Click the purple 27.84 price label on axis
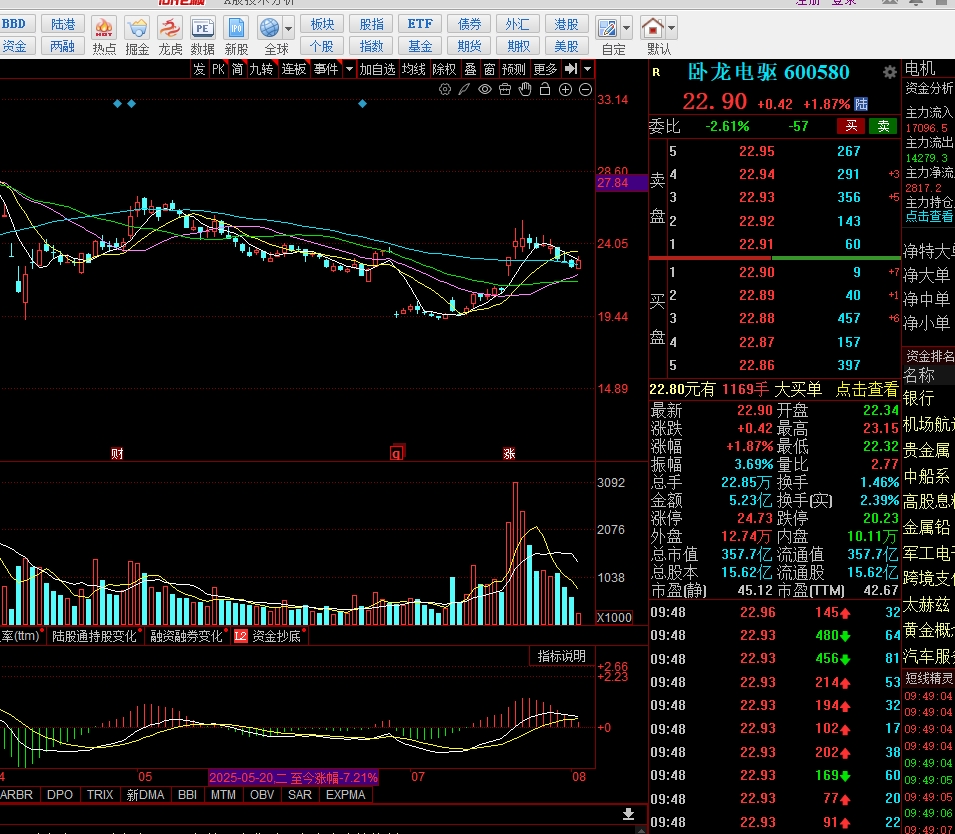Screen dimensions: 955x834 point(621,183)
